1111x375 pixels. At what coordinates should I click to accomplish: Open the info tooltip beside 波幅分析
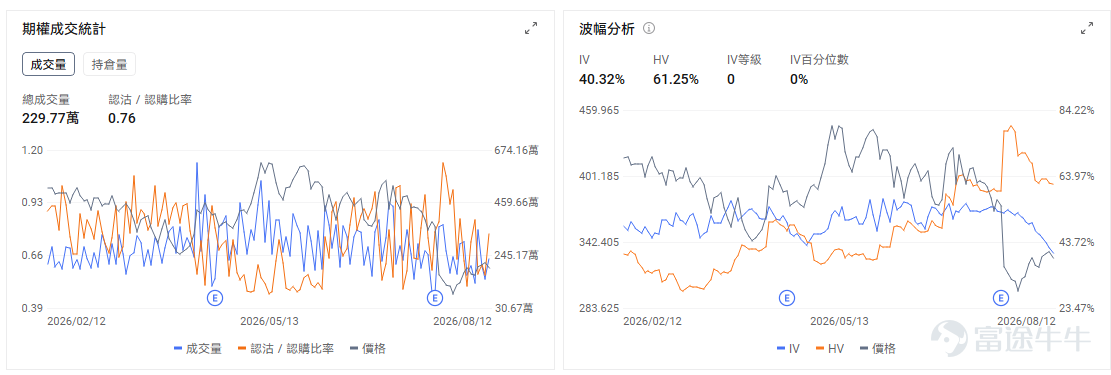[x=648, y=29]
